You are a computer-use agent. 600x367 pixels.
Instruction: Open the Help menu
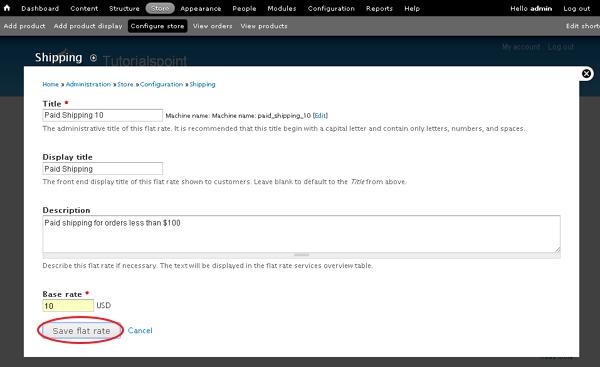click(412, 8)
